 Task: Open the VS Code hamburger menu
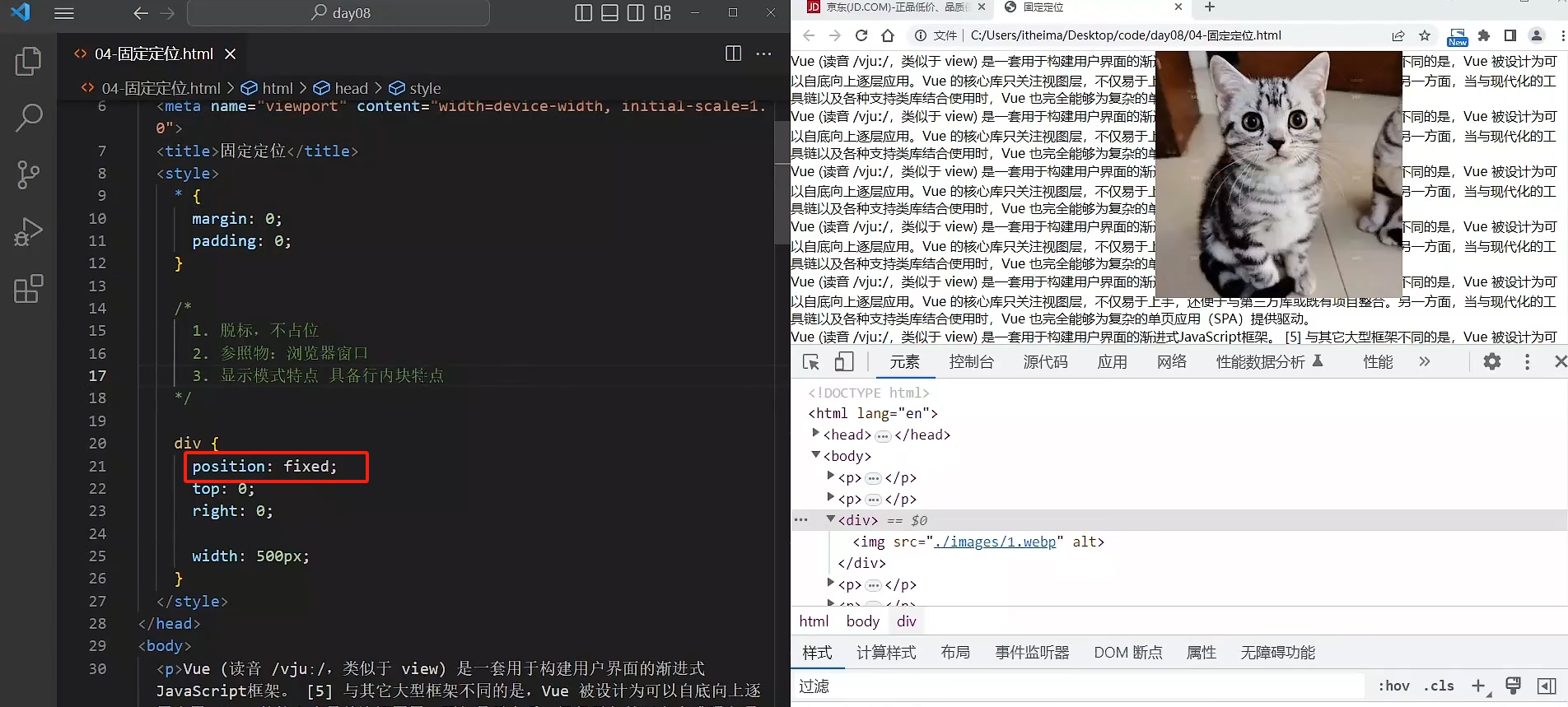click(x=63, y=13)
